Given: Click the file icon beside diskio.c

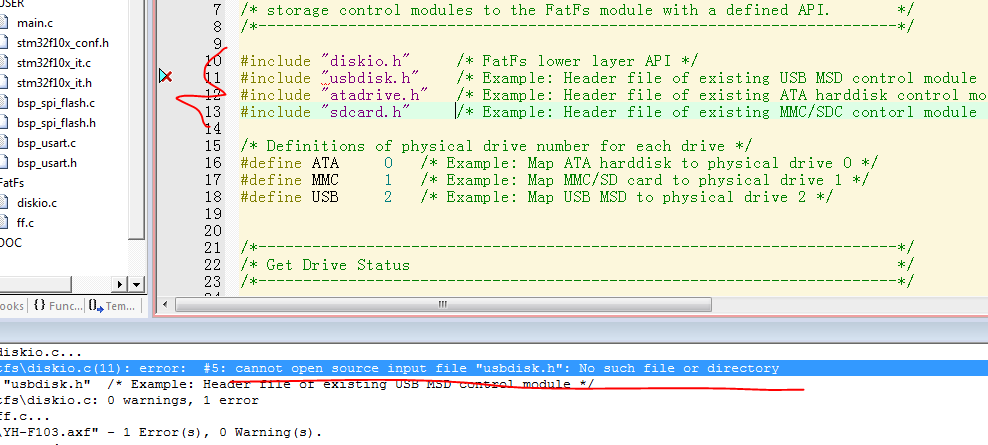Looking at the screenshot, I should click(x=4, y=203).
